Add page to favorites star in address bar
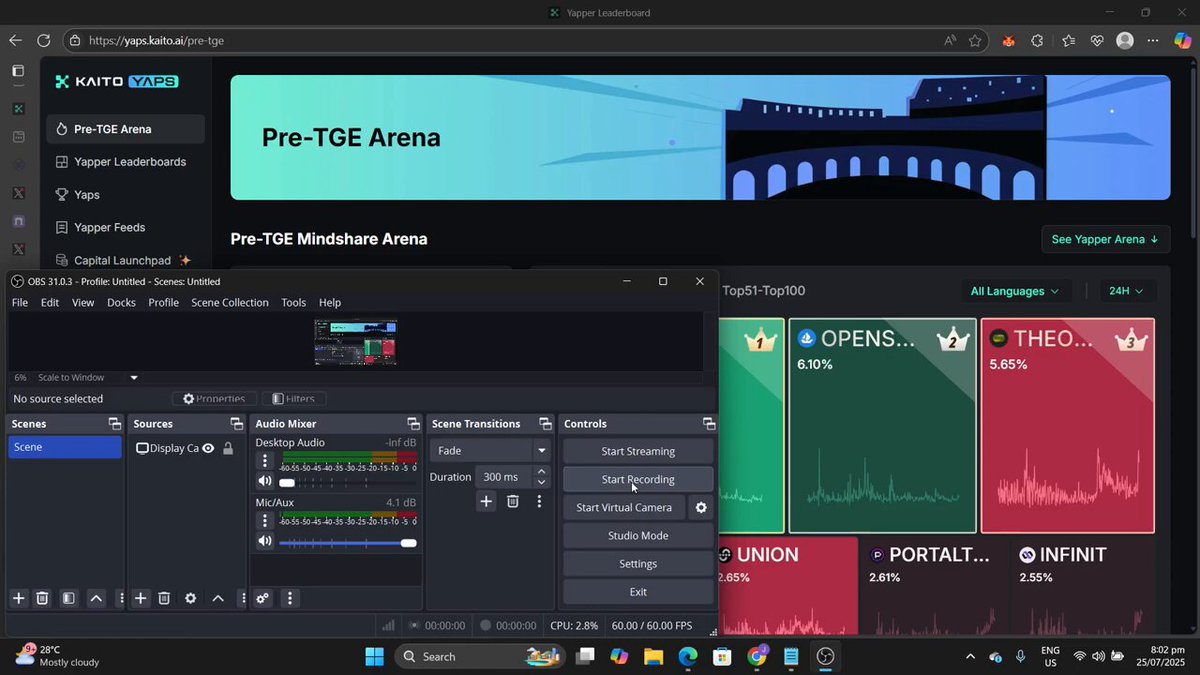This screenshot has width=1200, height=675. tap(975, 41)
